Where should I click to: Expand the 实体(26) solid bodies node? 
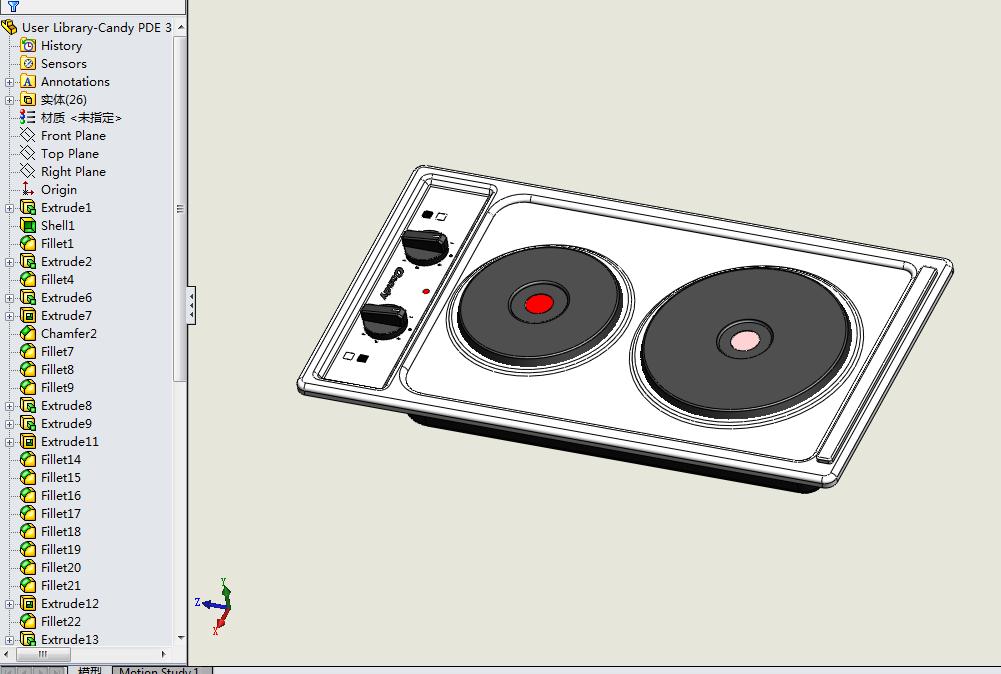pyautogui.click(x=9, y=100)
